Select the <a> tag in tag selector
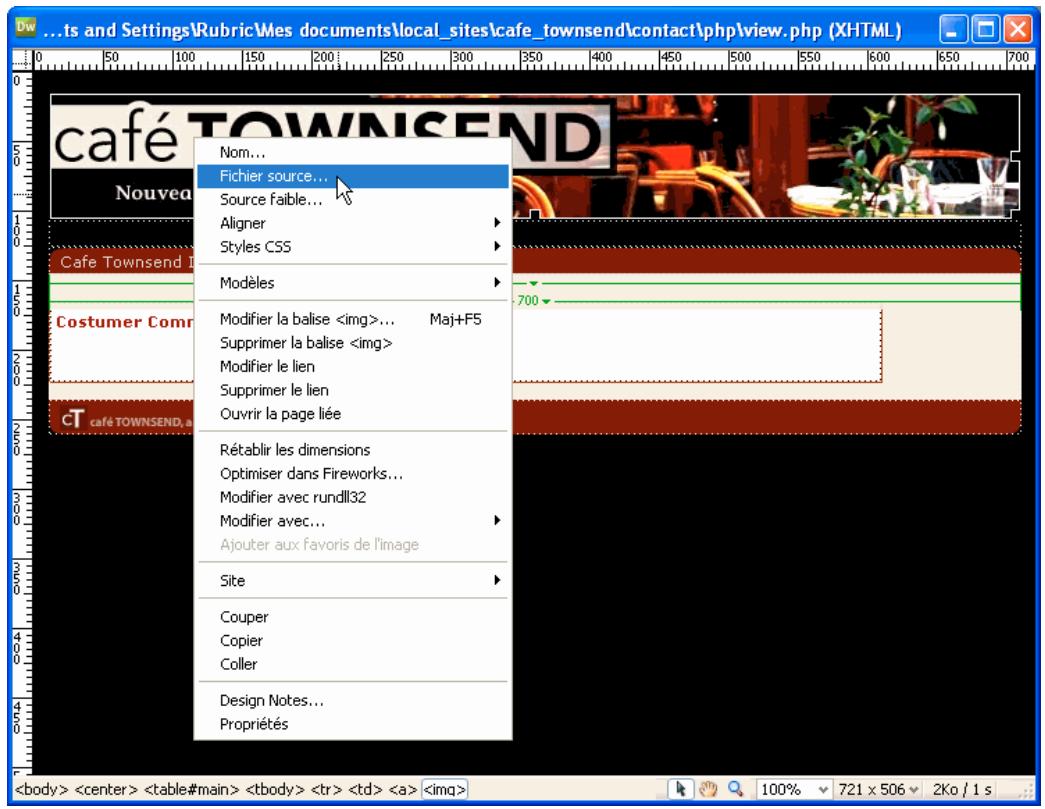Screen dimensions: 1045x809 click(x=403, y=790)
